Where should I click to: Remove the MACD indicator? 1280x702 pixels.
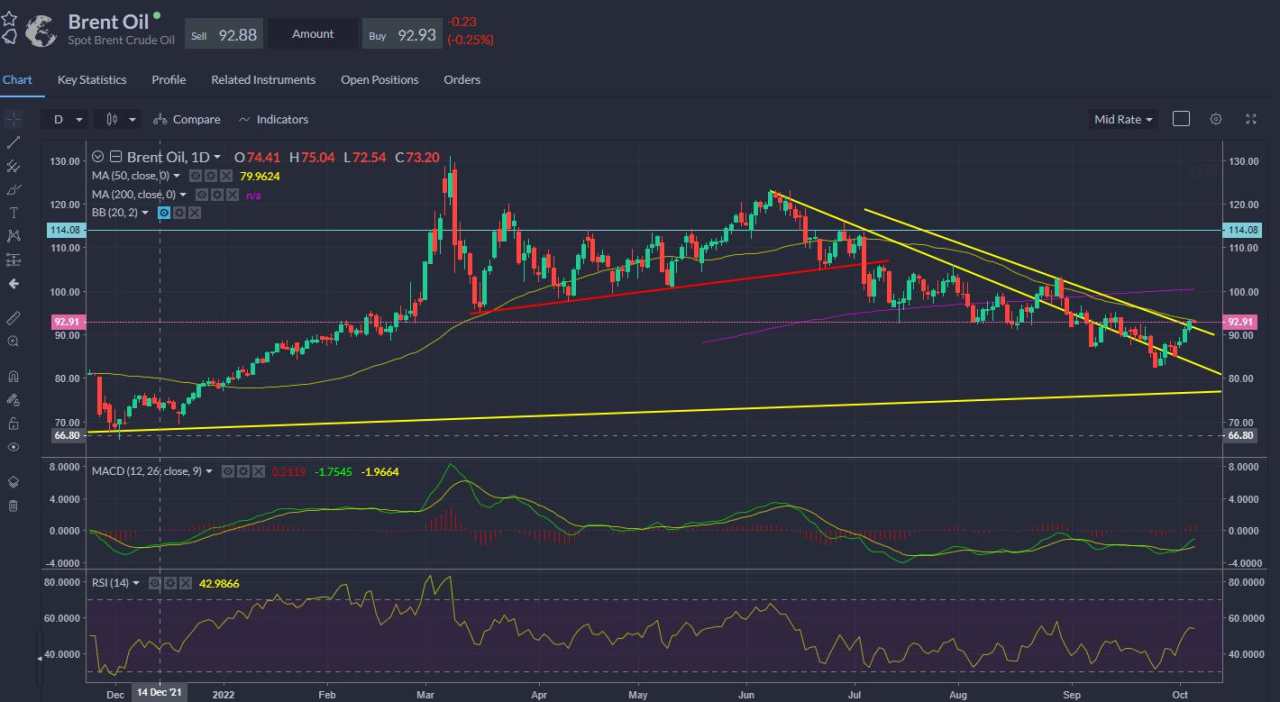click(259, 471)
